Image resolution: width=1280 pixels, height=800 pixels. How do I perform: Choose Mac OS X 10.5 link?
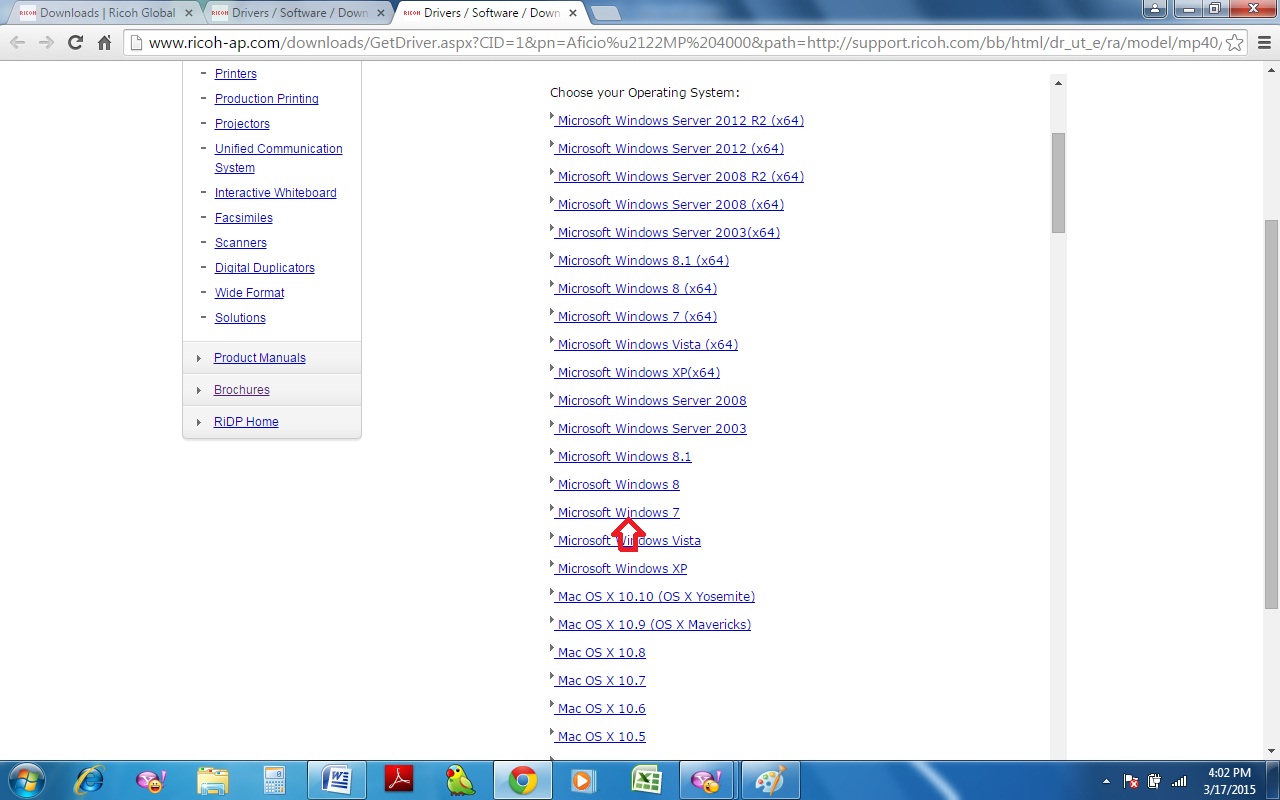click(602, 737)
